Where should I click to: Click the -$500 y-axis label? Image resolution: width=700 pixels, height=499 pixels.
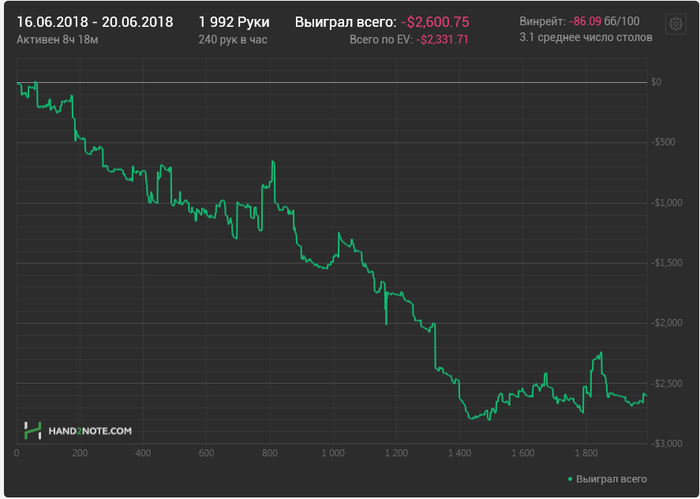point(663,142)
